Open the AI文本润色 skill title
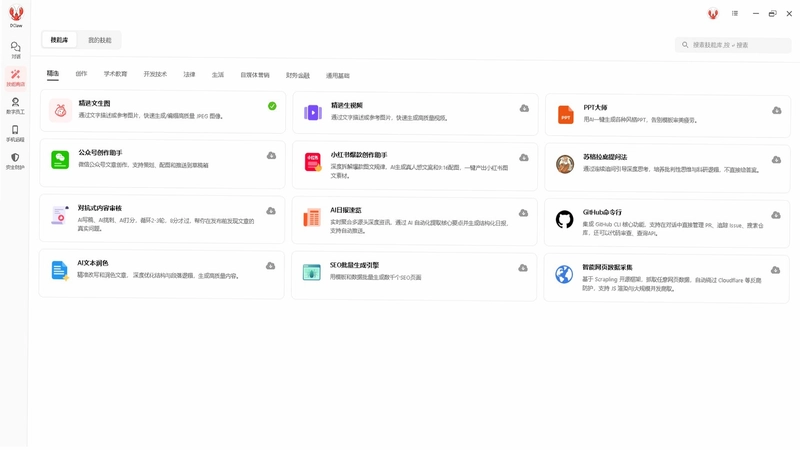800x450 pixels. coord(93,263)
